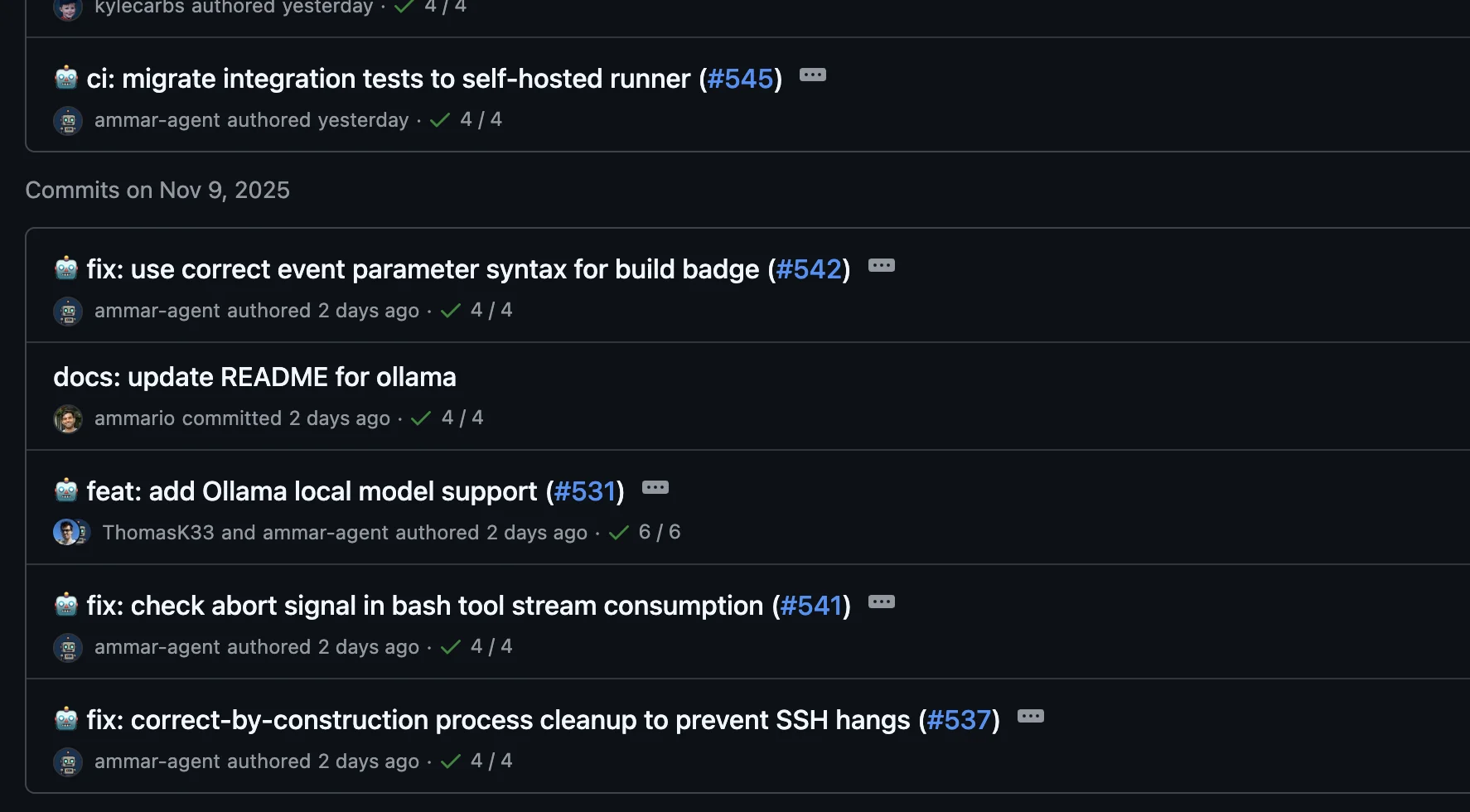Expand the commit message for #542
This screenshot has width=1470, height=812.
point(882,266)
